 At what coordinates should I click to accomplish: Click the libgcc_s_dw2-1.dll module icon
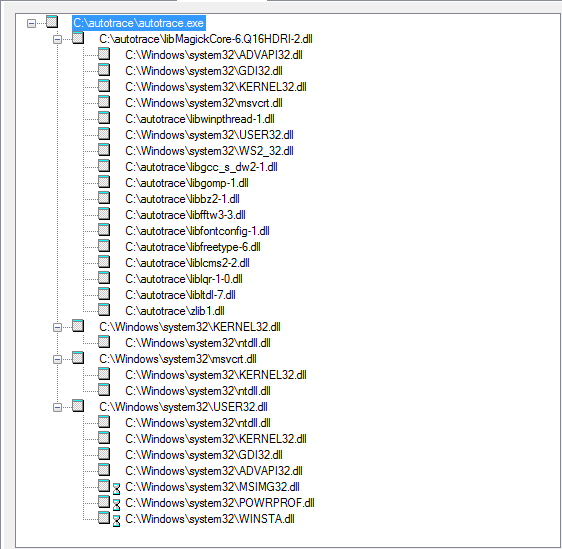(x=104, y=166)
